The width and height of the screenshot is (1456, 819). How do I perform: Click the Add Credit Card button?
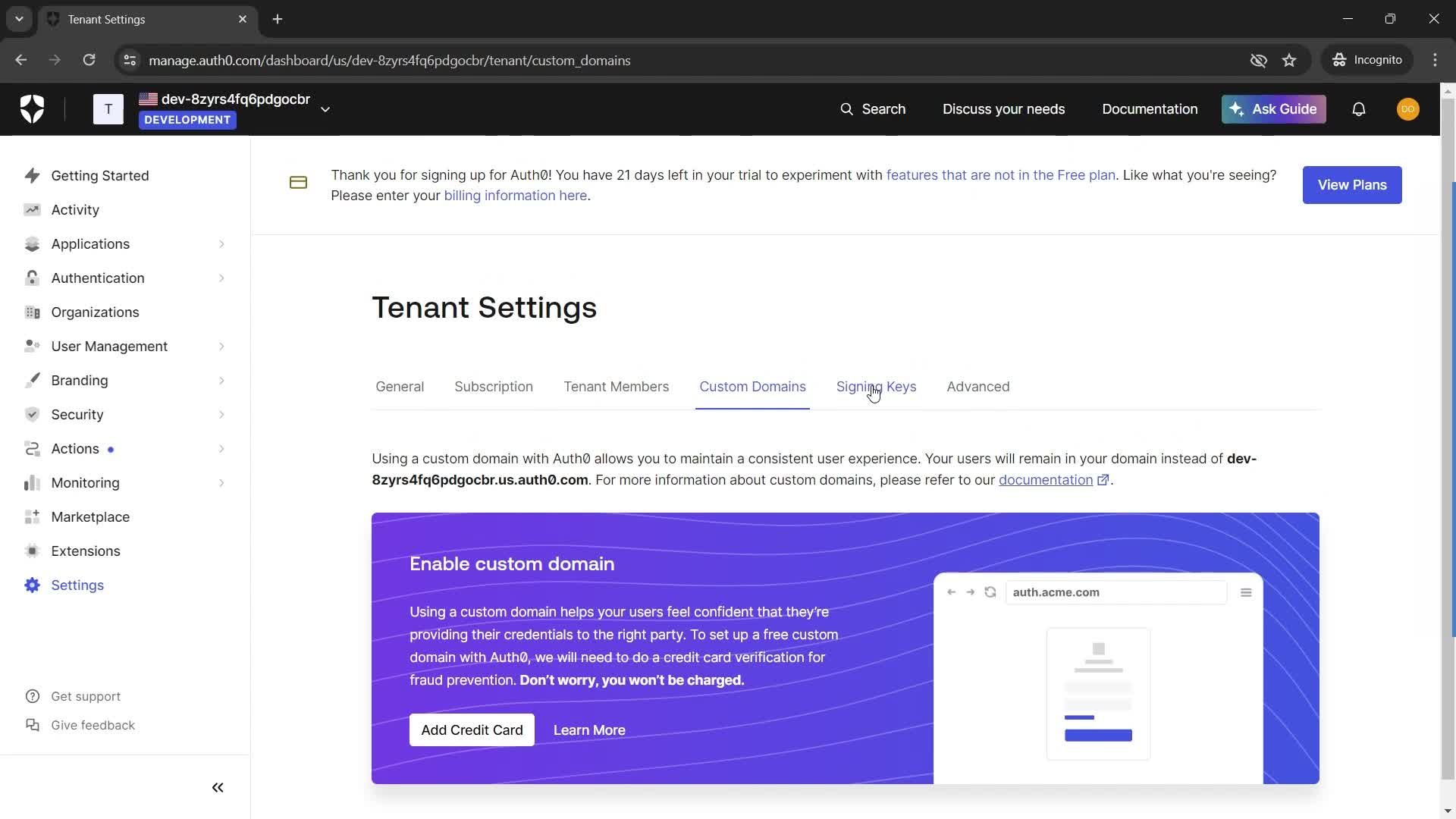pyautogui.click(x=472, y=730)
